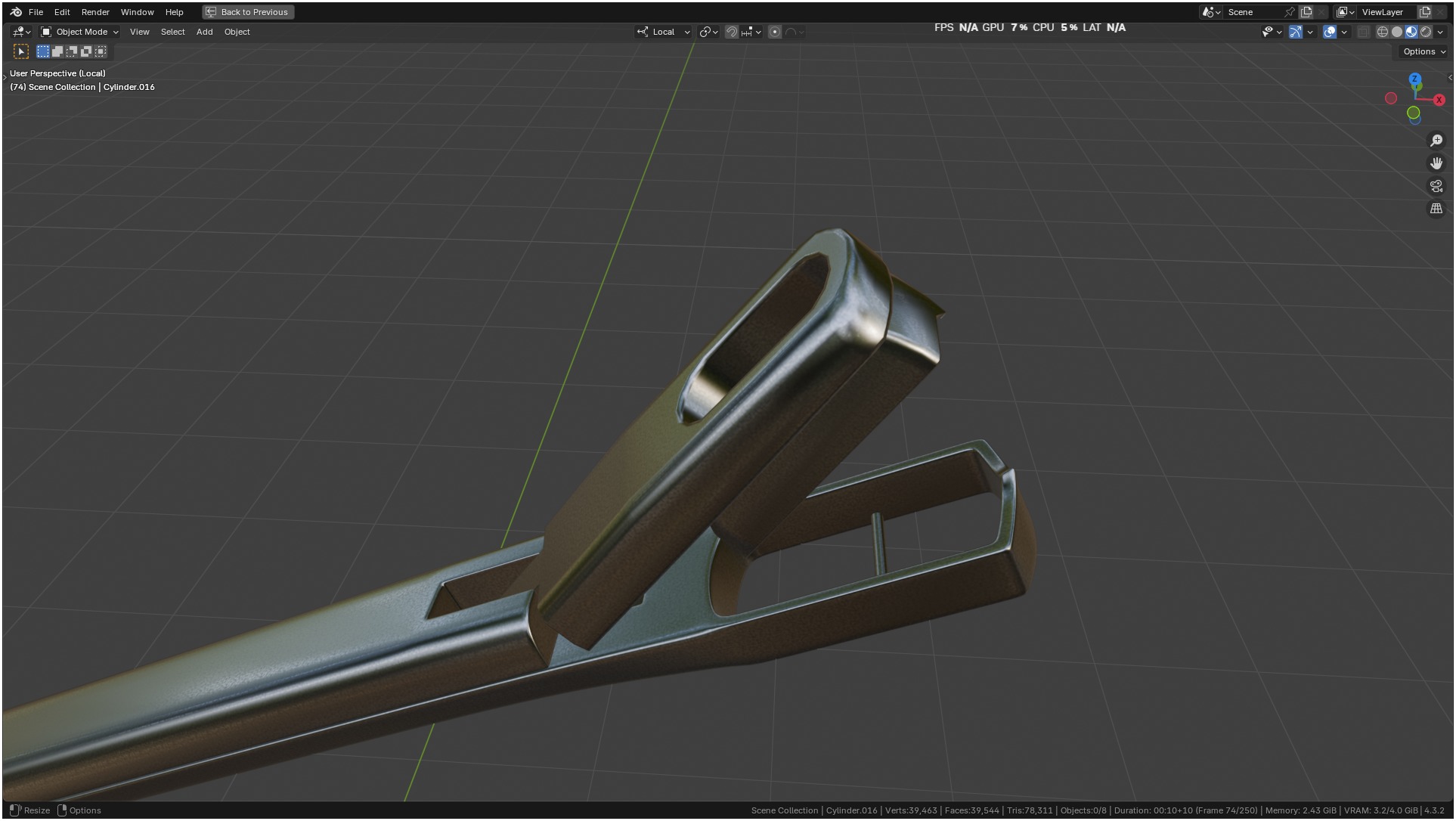Toggle show gizmo button
The image size is (1456, 821).
1296,32
